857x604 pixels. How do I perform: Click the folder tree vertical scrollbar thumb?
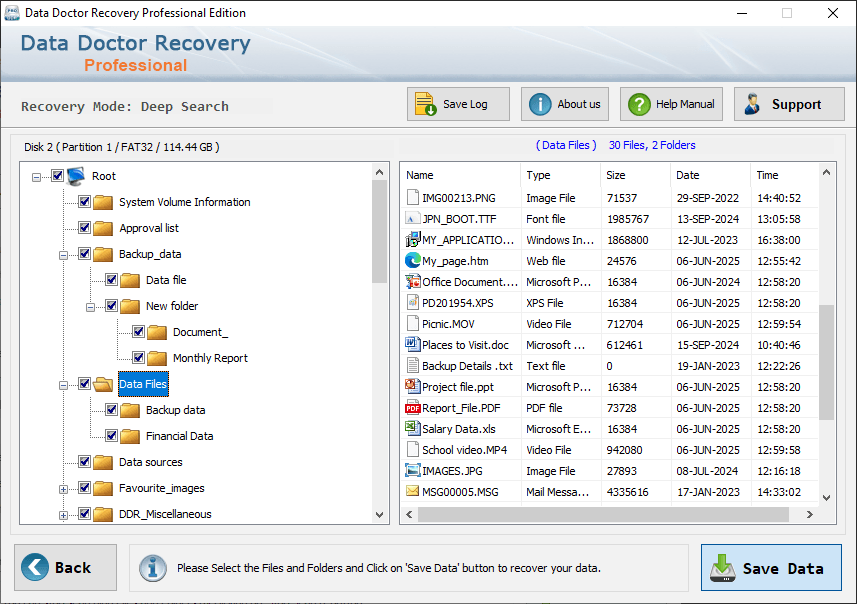pyautogui.click(x=379, y=231)
